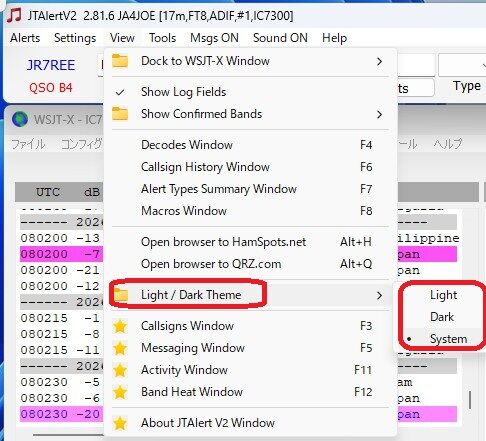This screenshot has width=486, height=441.
Task: Select the Light theme option
Action: [x=443, y=295]
